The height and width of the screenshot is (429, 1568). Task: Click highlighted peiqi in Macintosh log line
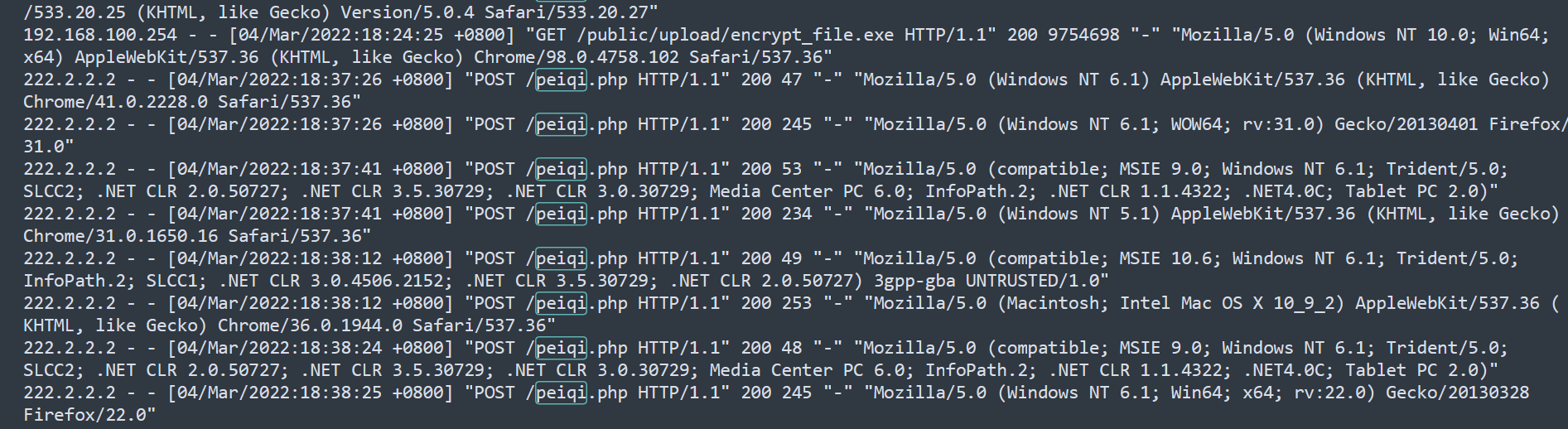point(561,303)
